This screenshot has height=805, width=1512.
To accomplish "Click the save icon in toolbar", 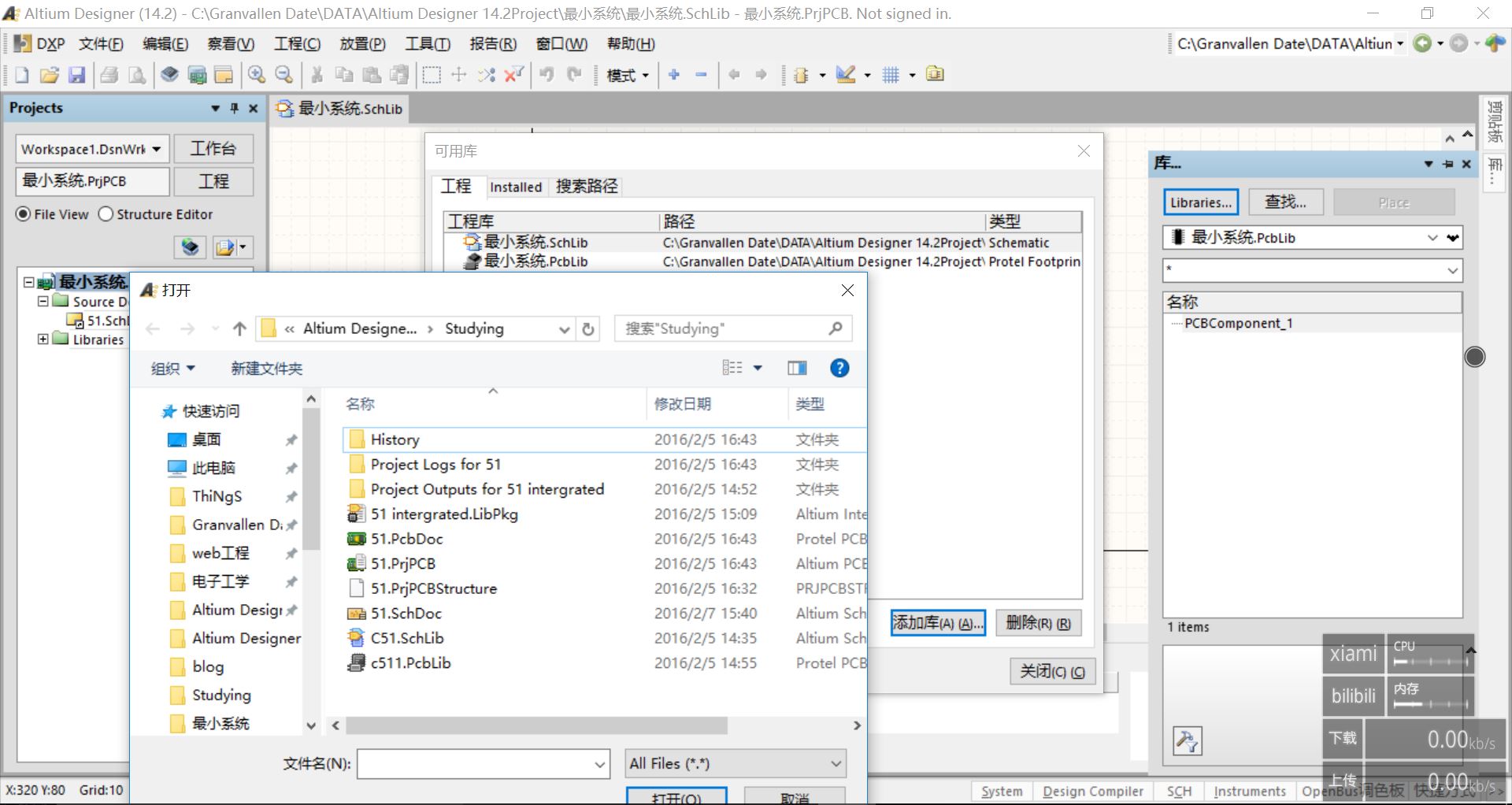I will coord(76,75).
